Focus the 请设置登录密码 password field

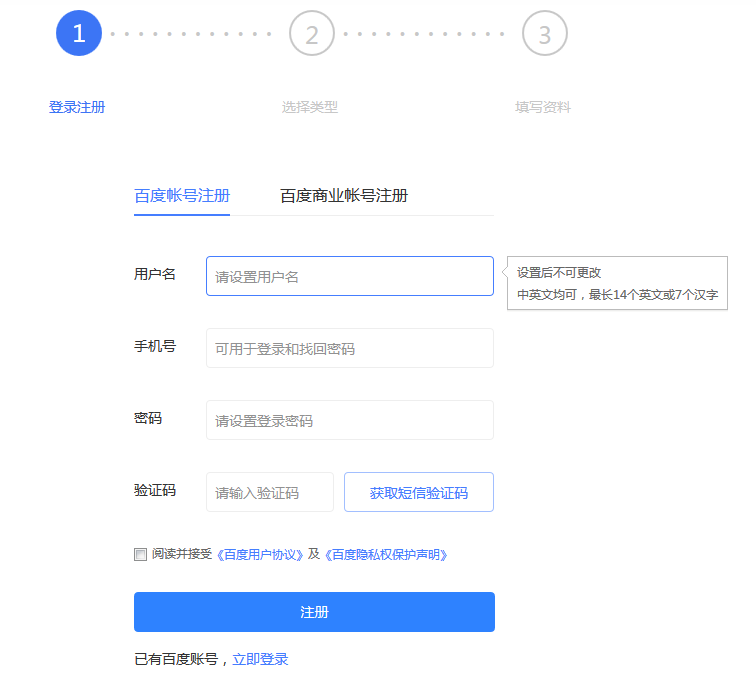(x=349, y=420)
